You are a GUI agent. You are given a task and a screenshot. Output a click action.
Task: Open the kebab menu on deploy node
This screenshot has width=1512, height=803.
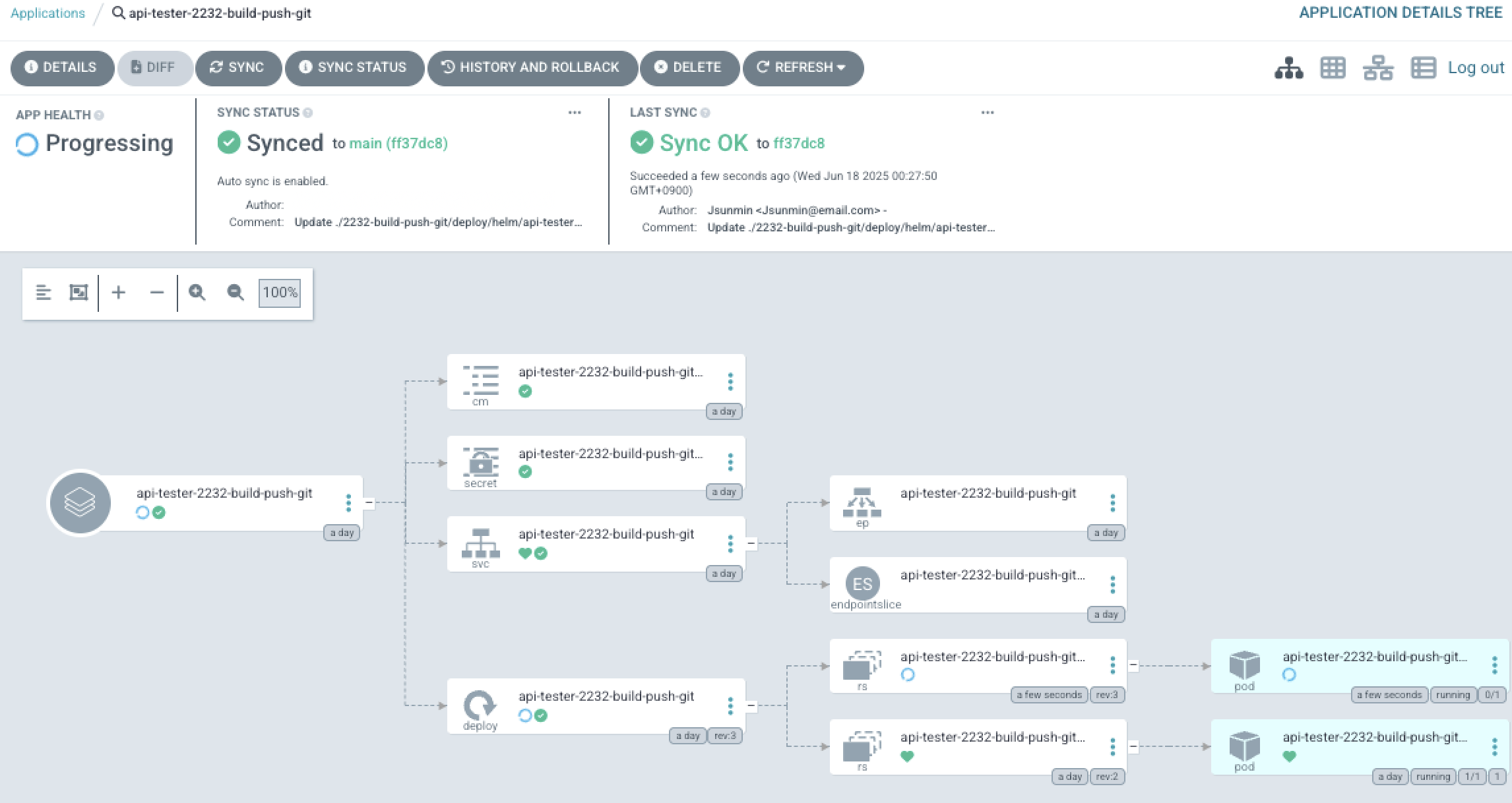[730, 705]
